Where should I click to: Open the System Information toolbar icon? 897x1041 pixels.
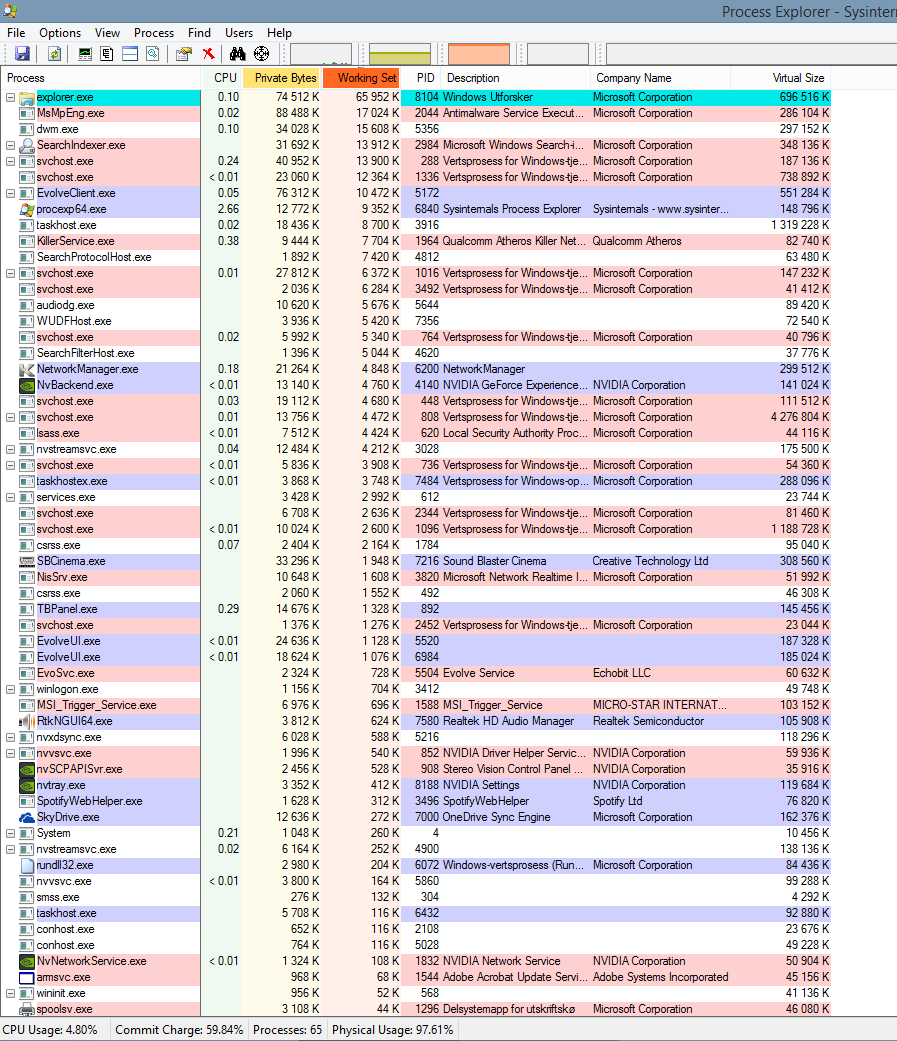tap(85, 54)
